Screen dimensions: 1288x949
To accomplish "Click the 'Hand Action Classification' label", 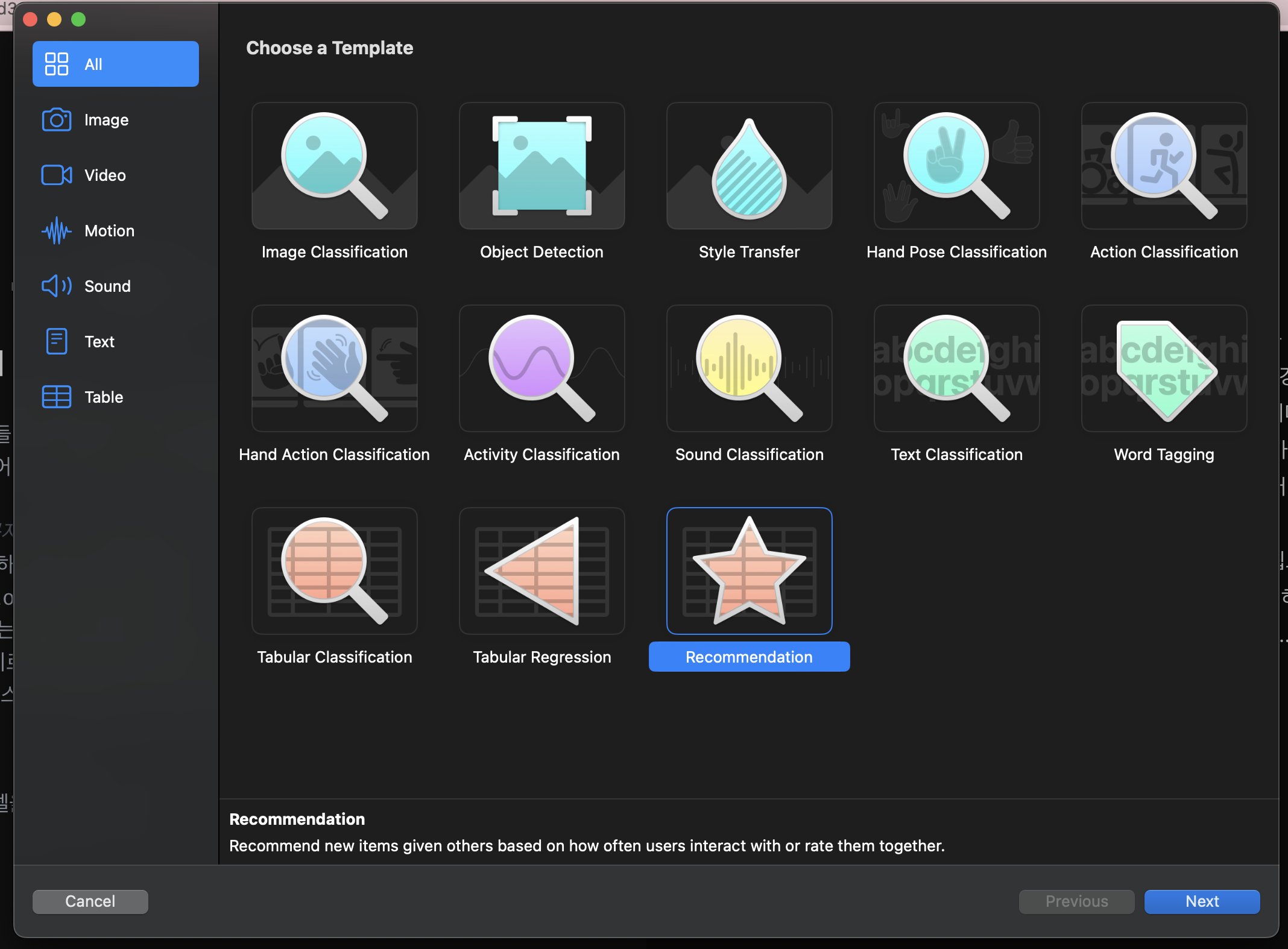I will tap(334, 455).
